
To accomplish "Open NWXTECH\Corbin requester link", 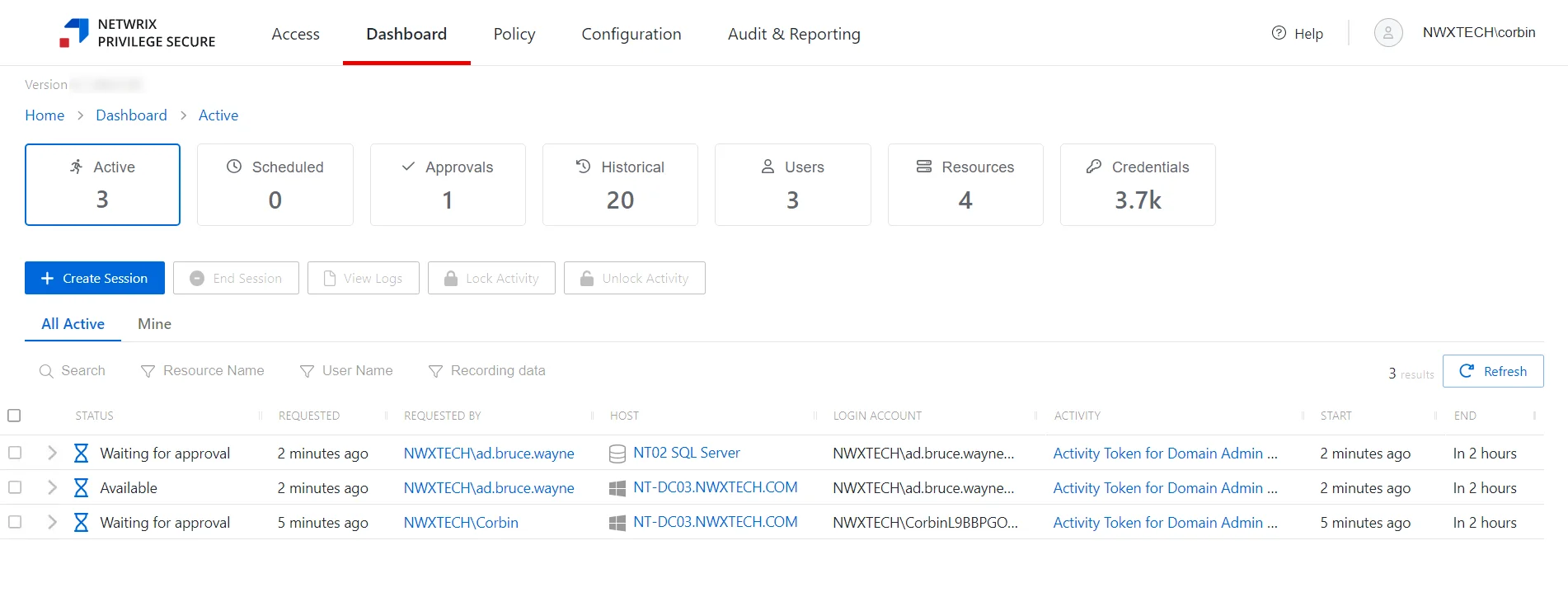I will coord(461,523).
